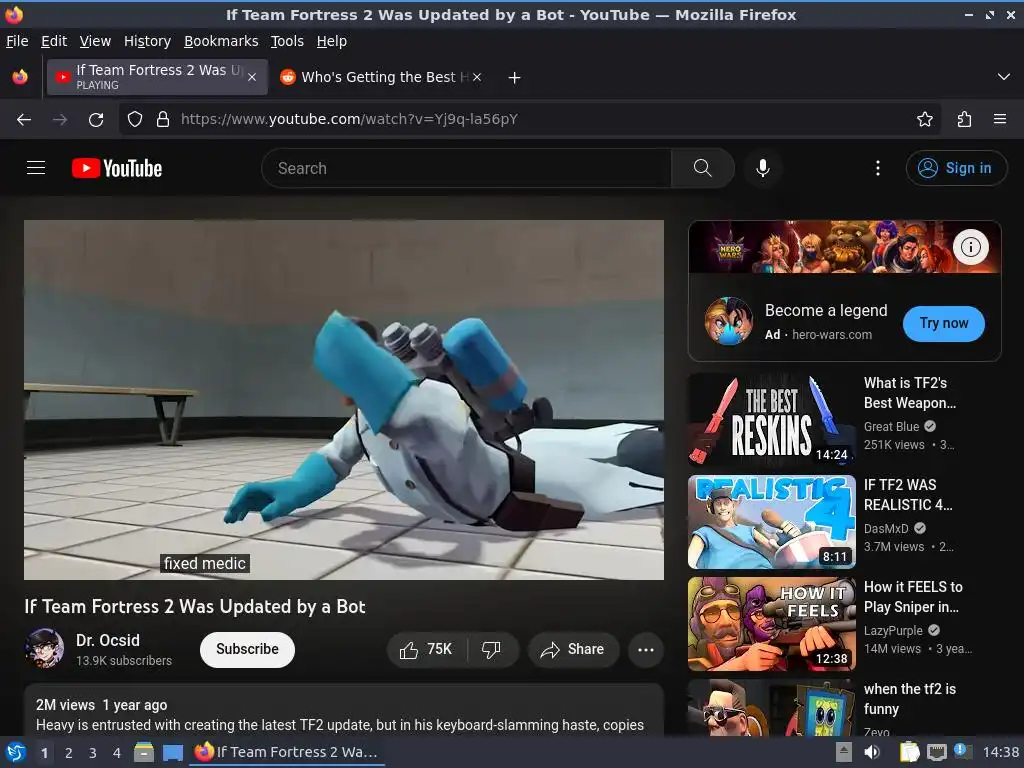Switch to workspace 2
Image resolution: width=1024 pixels, height=768 pixels.
coord(69,753)
